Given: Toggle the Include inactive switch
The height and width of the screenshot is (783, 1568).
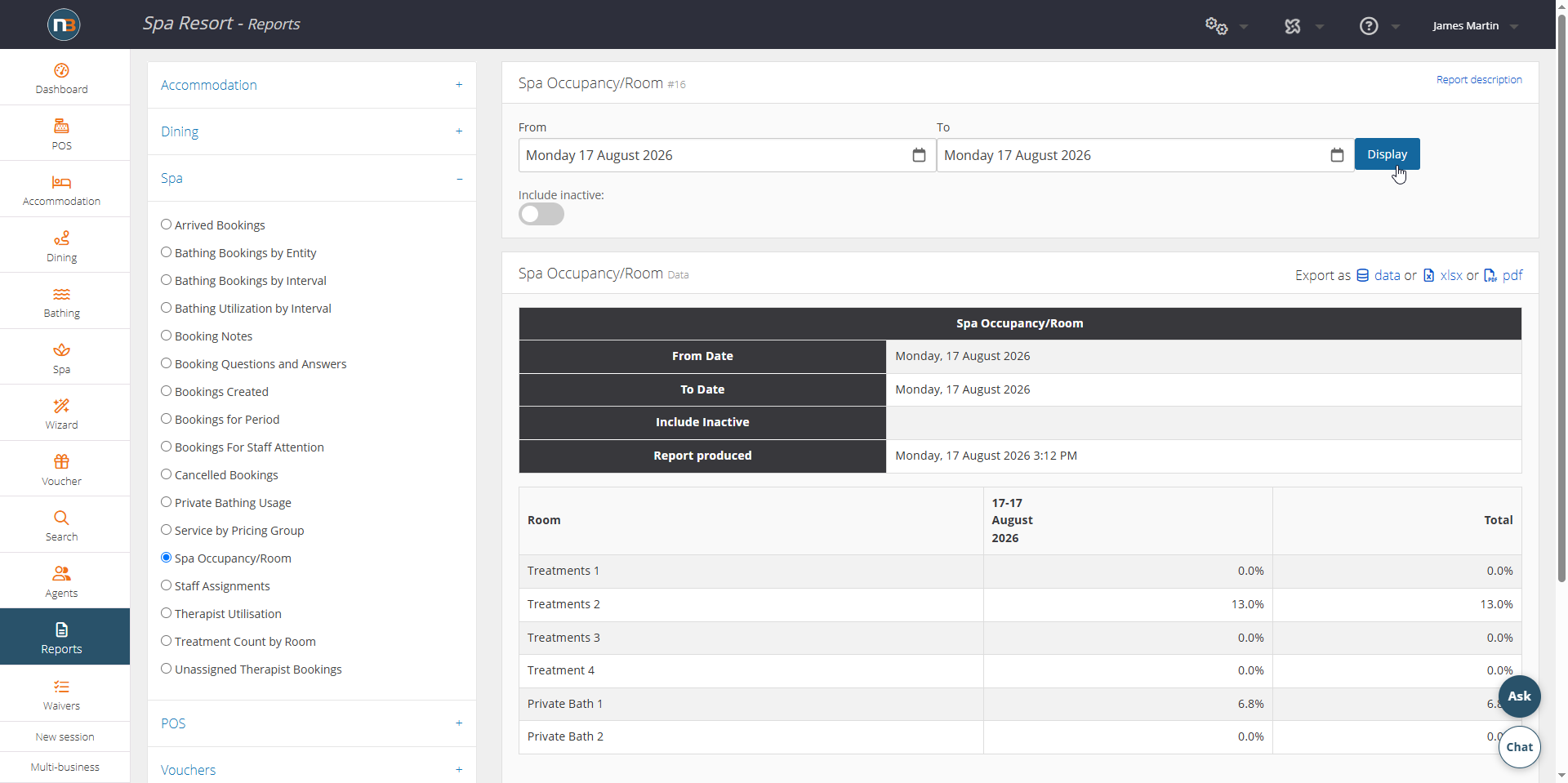Looking at the screenshot, I should click(x=541, y=214).
